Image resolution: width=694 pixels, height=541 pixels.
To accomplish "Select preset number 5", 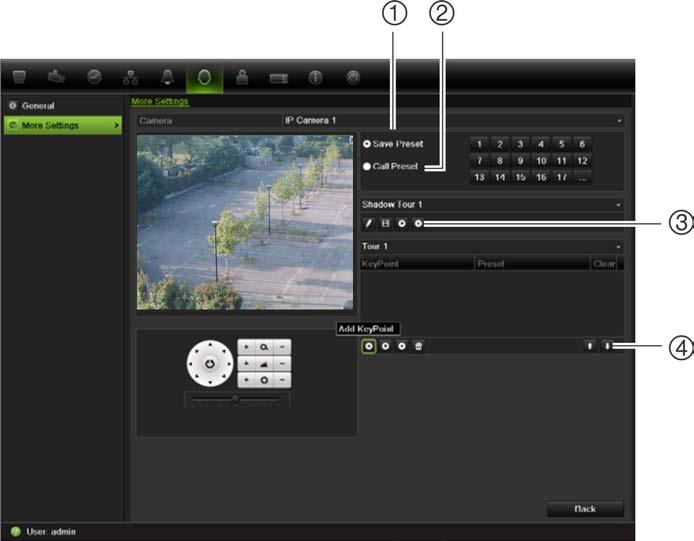I will [x=561, y=144].
